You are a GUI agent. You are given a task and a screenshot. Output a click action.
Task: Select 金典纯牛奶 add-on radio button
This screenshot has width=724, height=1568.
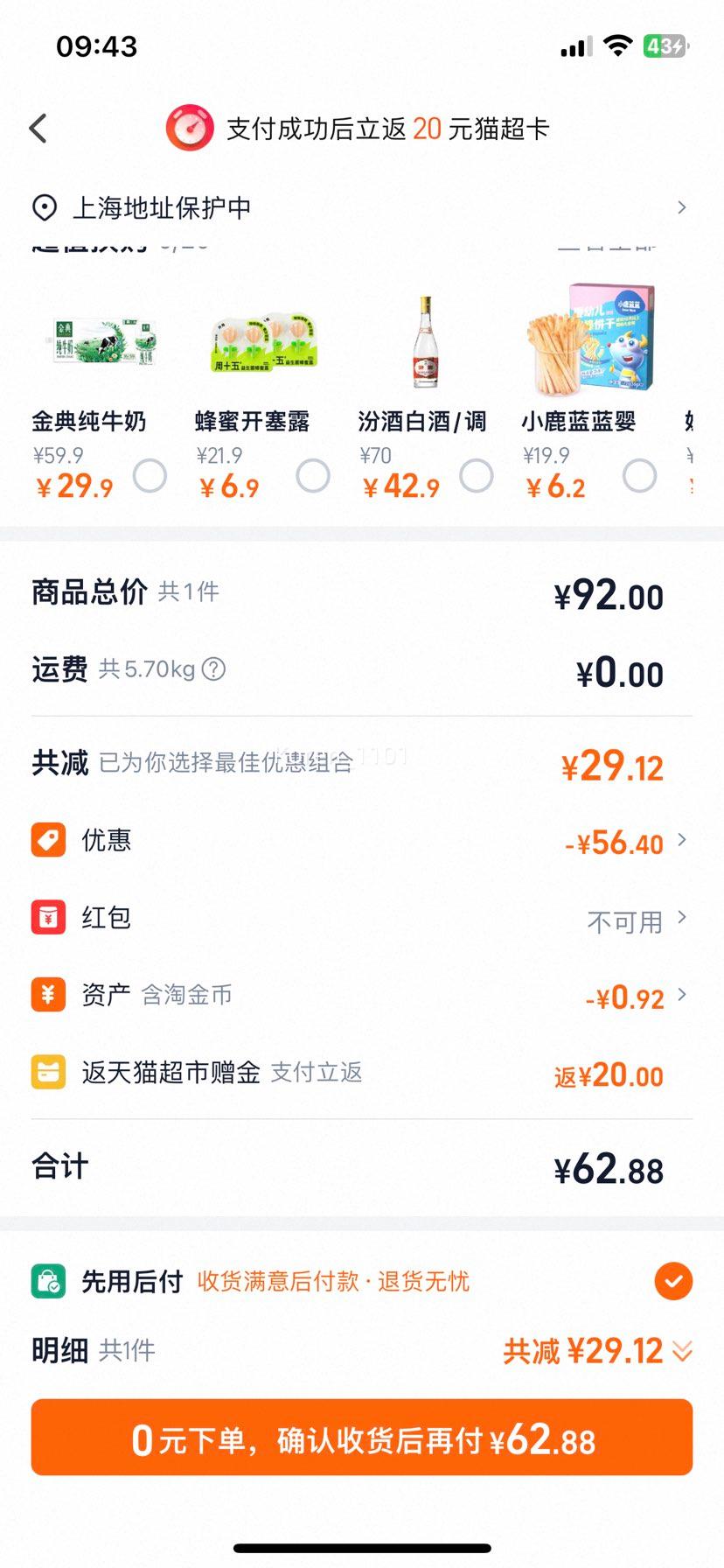coord(150,476)
